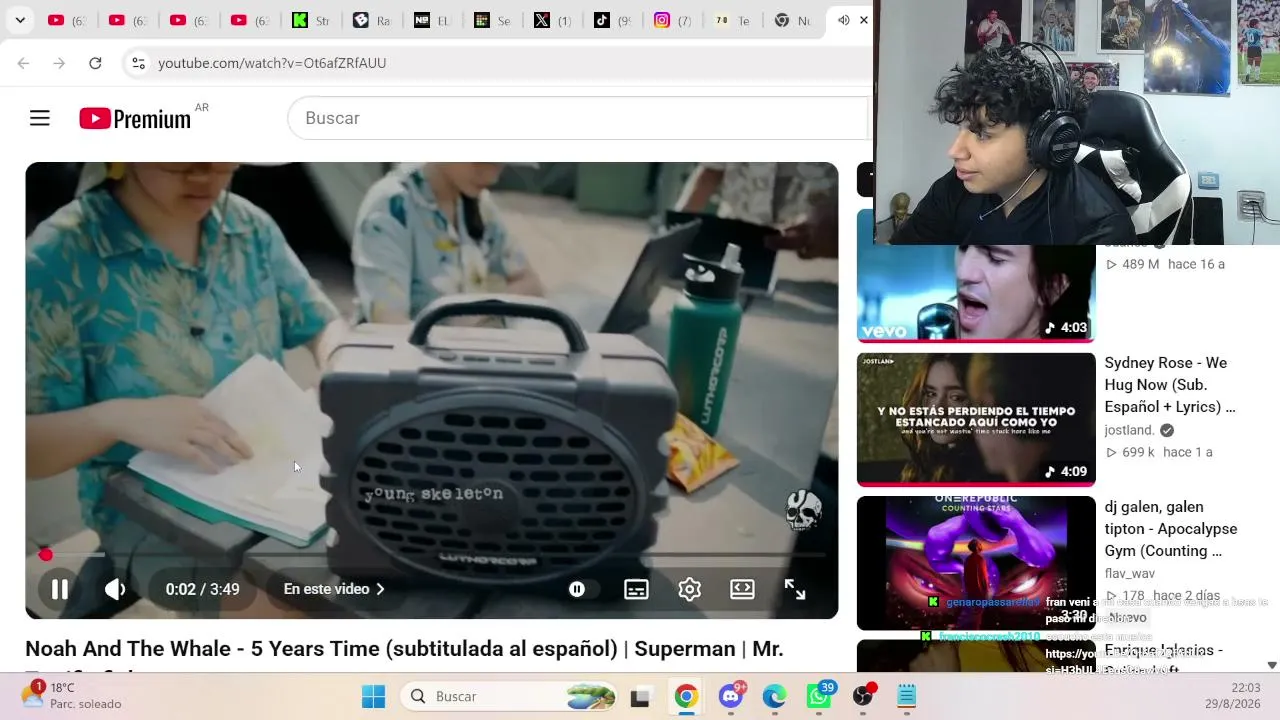The width and height of the screenshot is (1280, 720).
Task: Click the 0:02 / 3:49 time display
Action: pos(203,589)
